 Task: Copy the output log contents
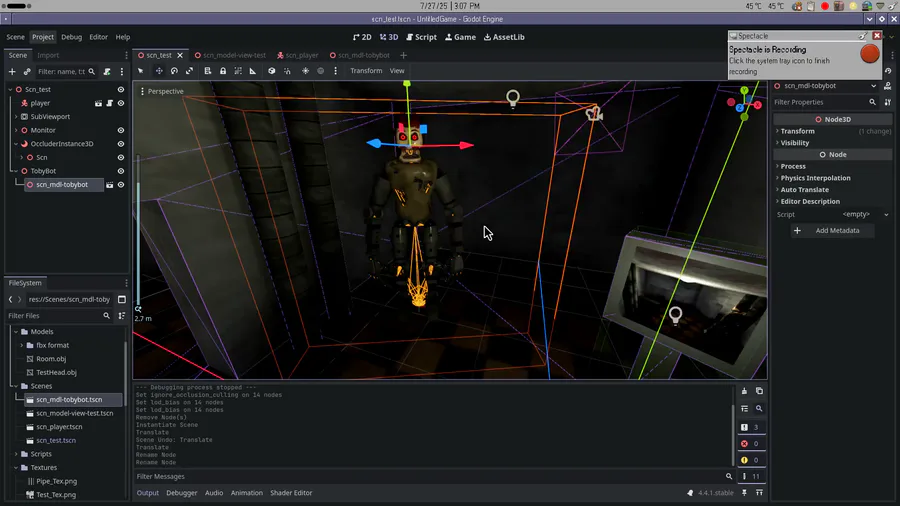pyautogui.click(x=759, y=391)
